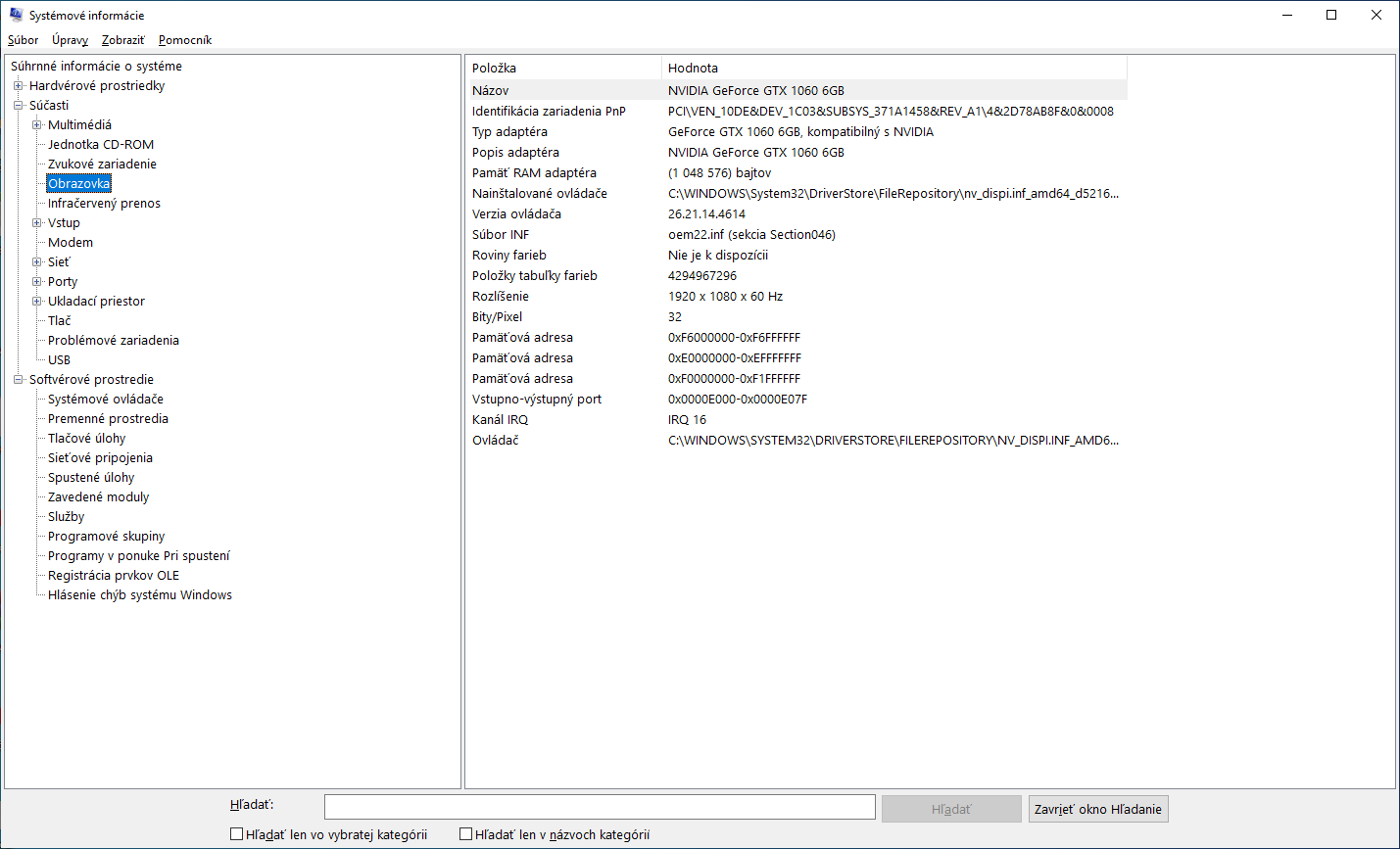Enable Hľadať len vo vybratej kategórii
The image size is (1400, 849).
pyautogui.click(x=236, y=834)
